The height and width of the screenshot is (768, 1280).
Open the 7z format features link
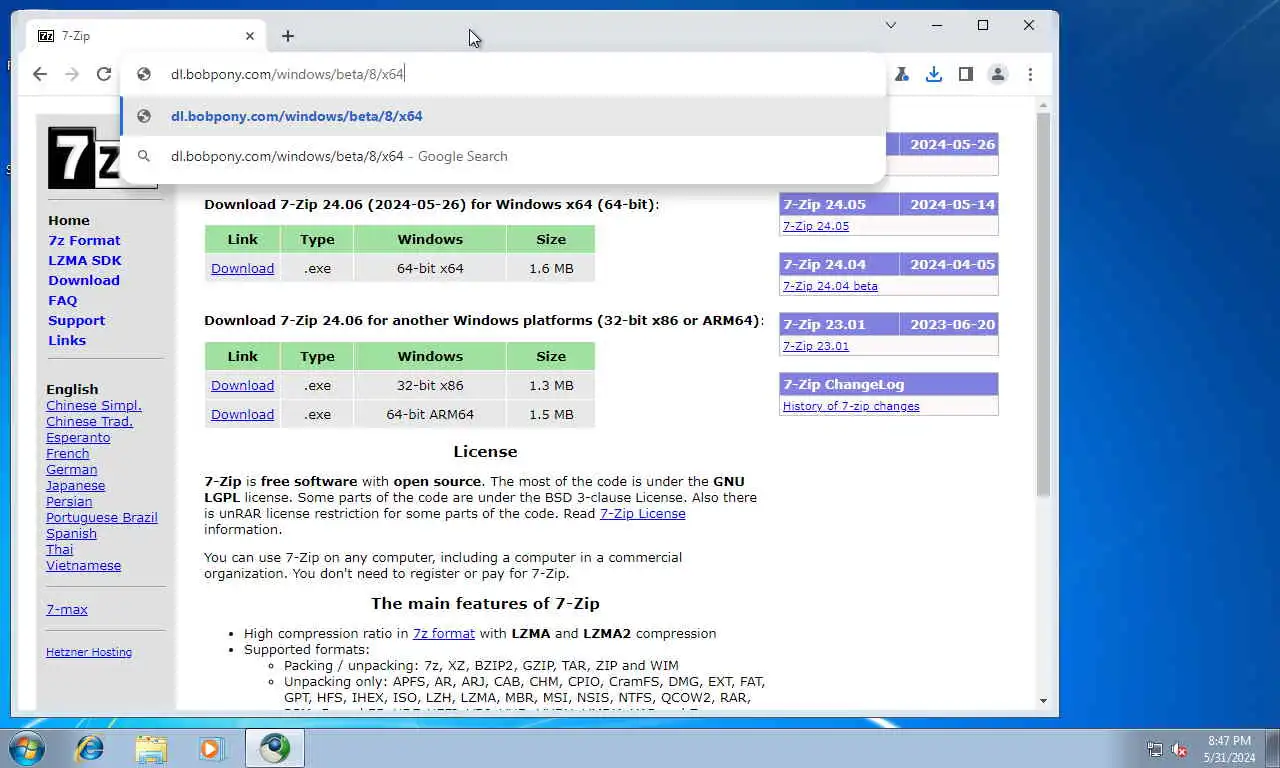[x=444, y=633]
